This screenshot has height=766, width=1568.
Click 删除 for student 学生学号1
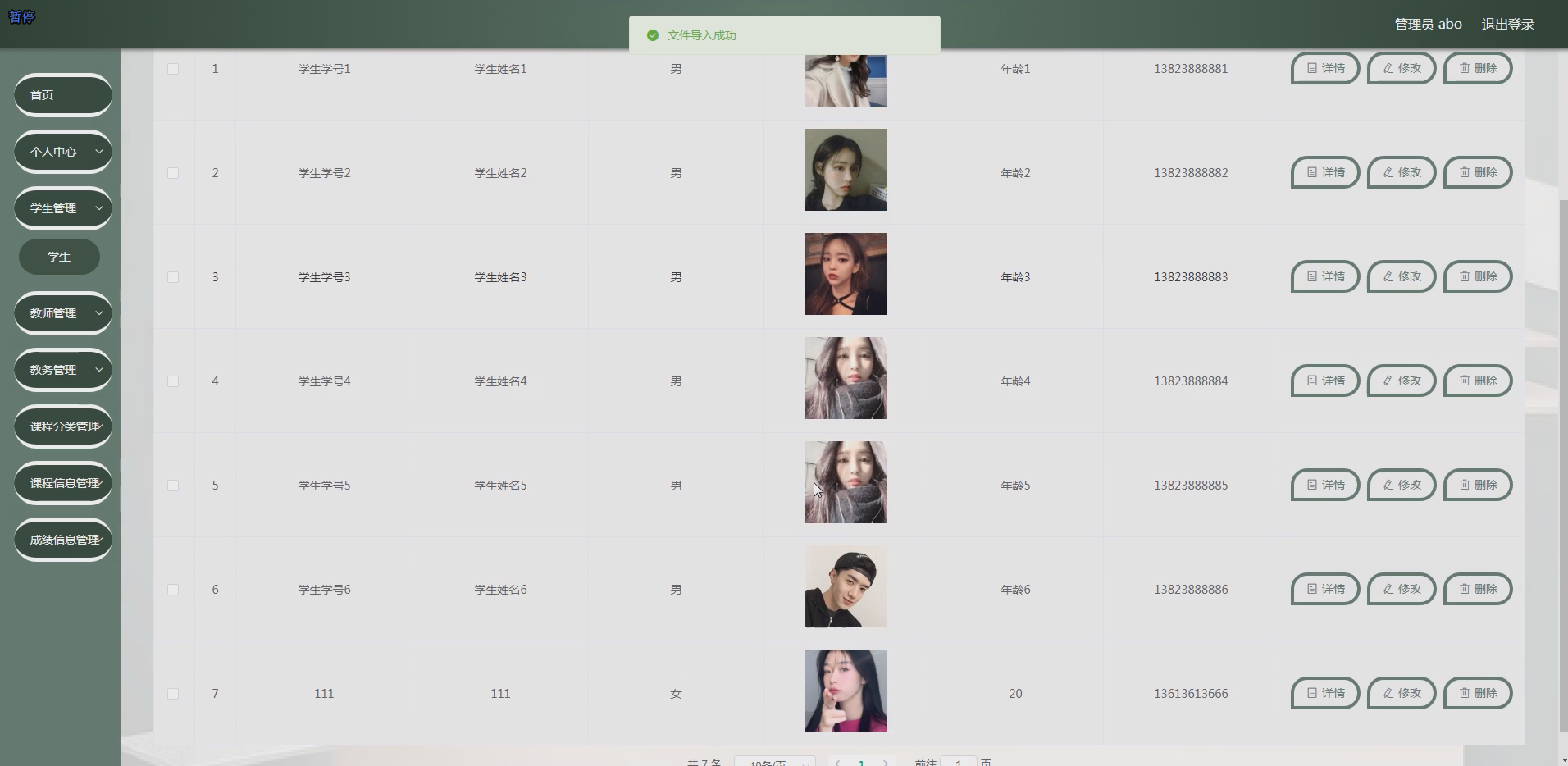pos(1478,68)
